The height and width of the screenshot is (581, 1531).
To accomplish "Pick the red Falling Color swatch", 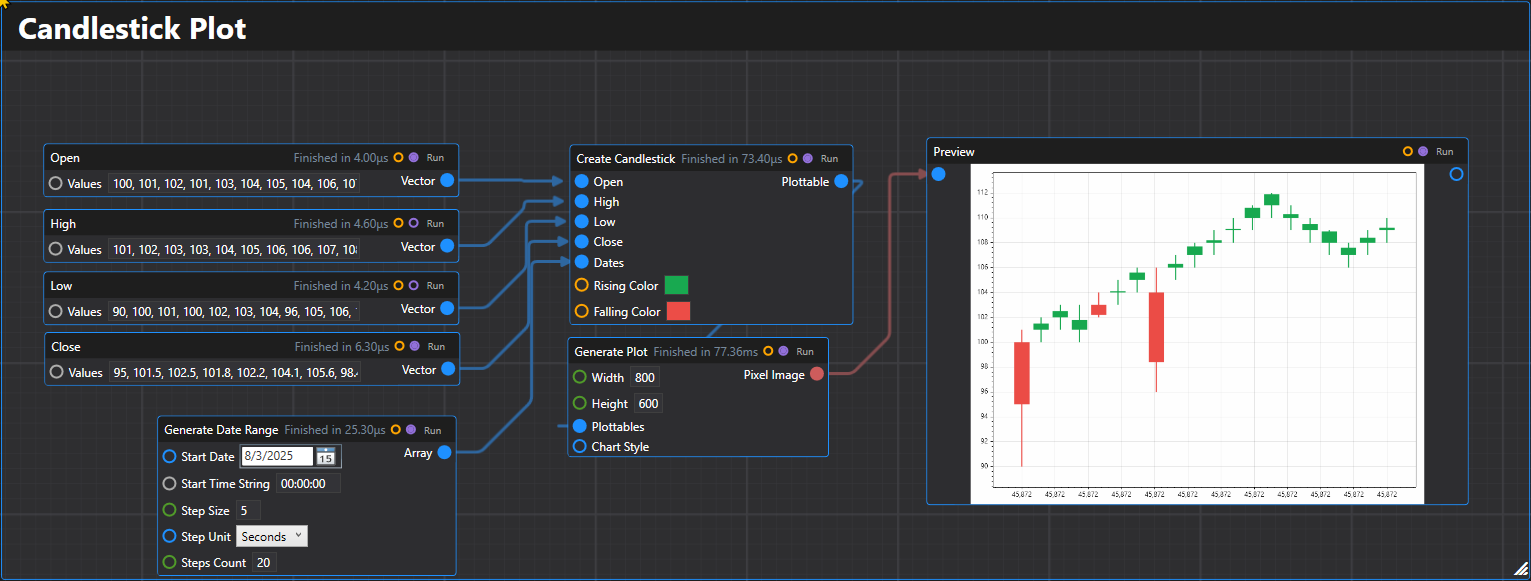I will [678, 311].
